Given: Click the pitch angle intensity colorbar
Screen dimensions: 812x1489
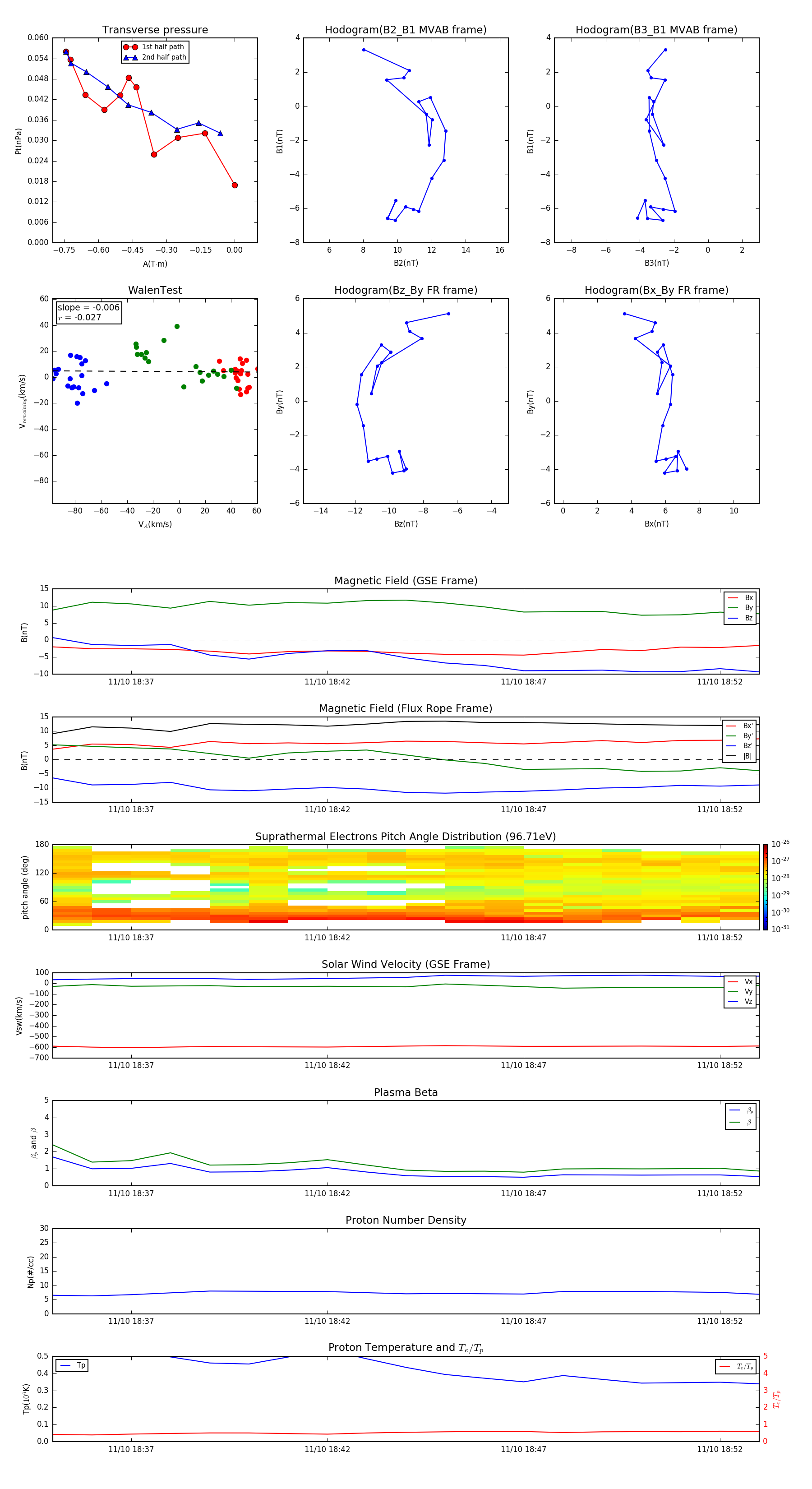Looking at the screenshot, I should 765,887.
